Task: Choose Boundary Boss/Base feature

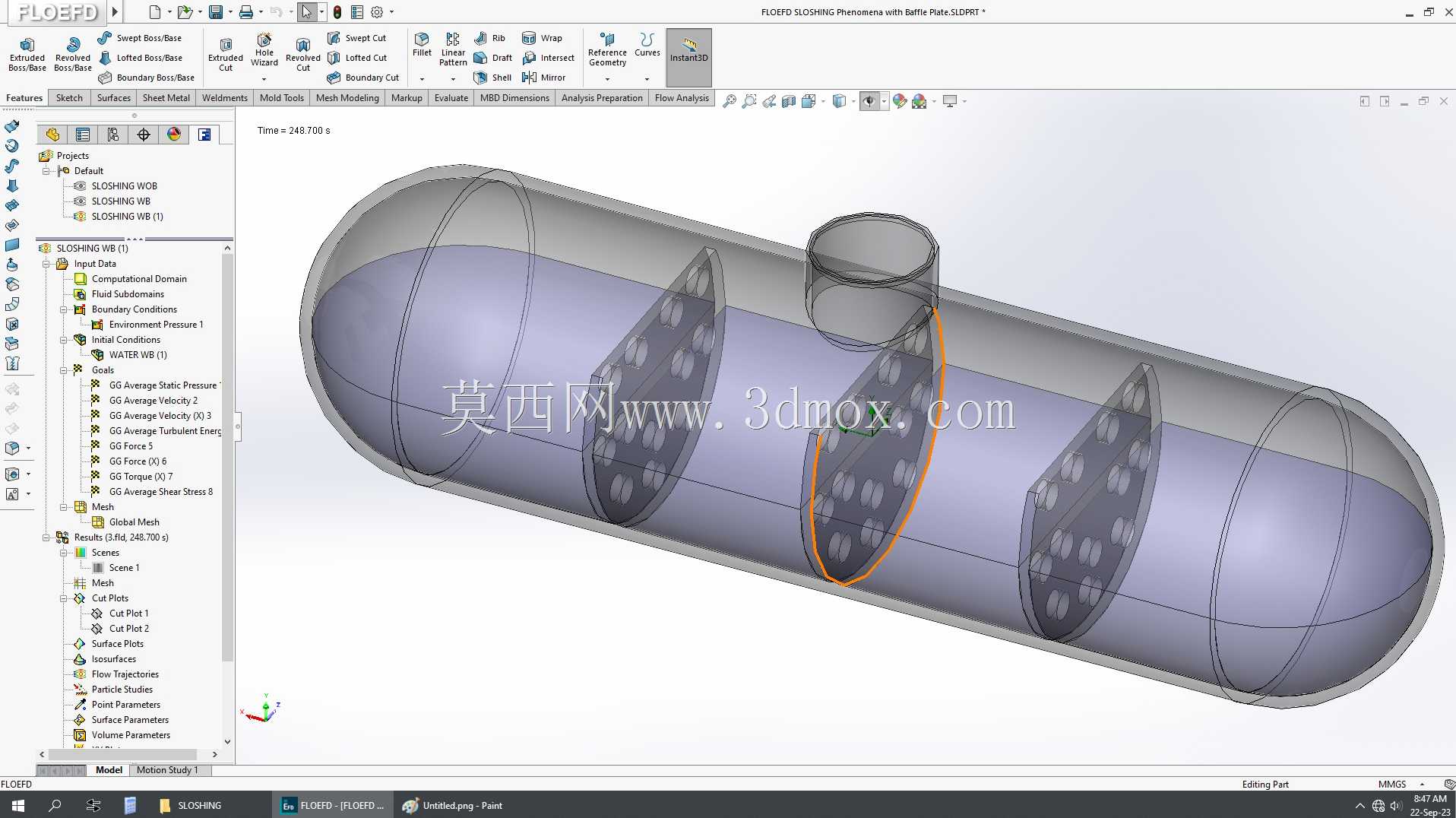Action: pyautogui.click(x=146, y=78)
